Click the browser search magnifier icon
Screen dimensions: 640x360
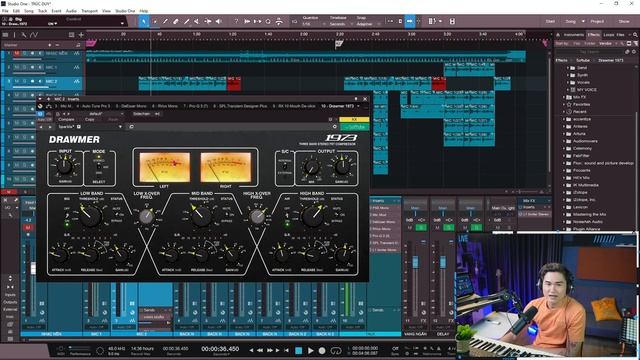(x=636, y=35)
